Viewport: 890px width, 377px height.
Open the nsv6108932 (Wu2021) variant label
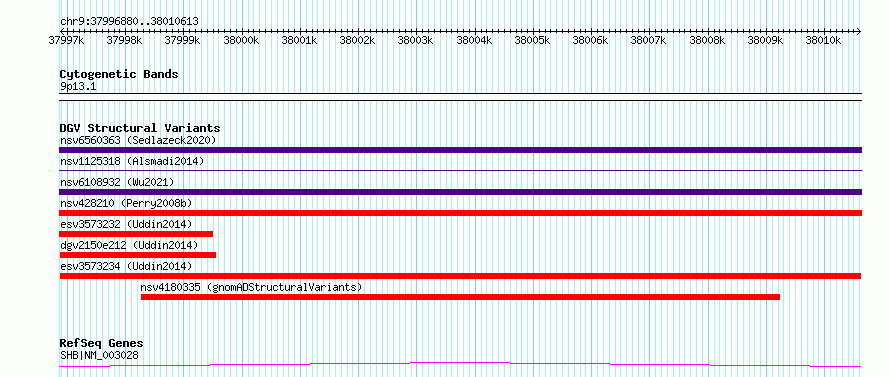click(117, 182)
